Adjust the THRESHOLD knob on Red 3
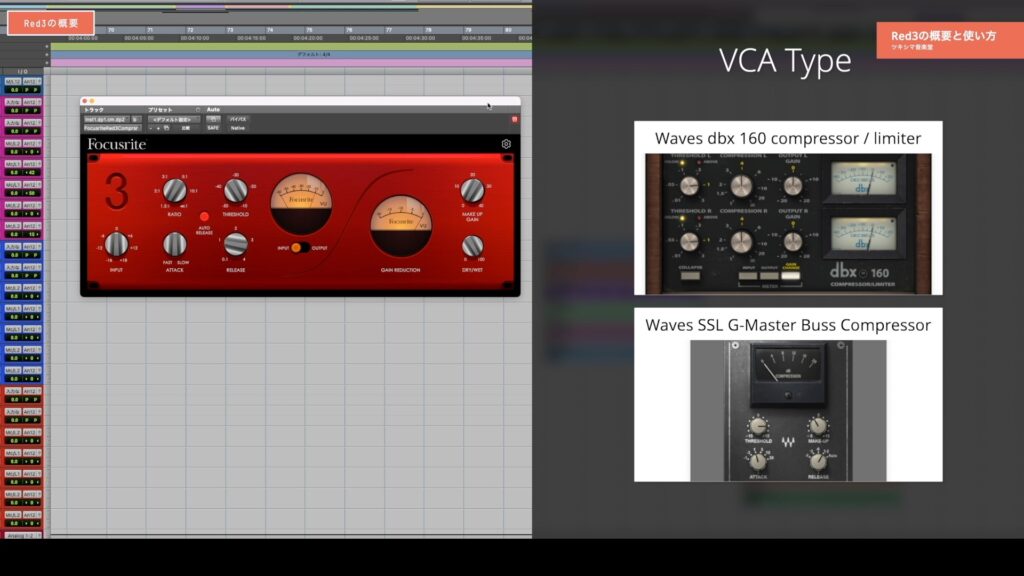The height and width of the screenshot is (576, 1024). coord(236,191)
